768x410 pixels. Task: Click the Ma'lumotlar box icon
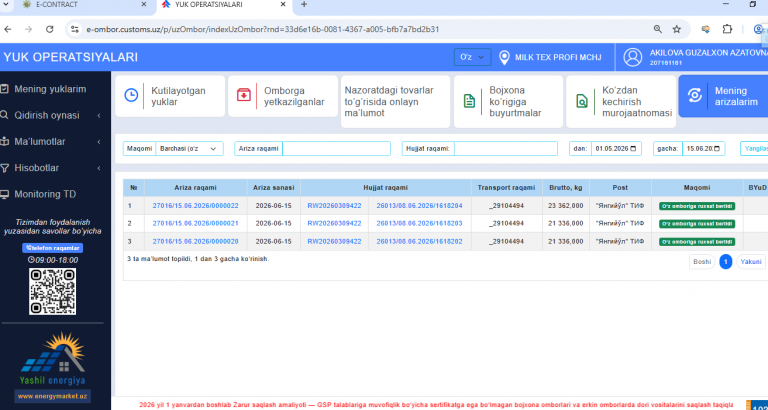click(x=4, y=142)
